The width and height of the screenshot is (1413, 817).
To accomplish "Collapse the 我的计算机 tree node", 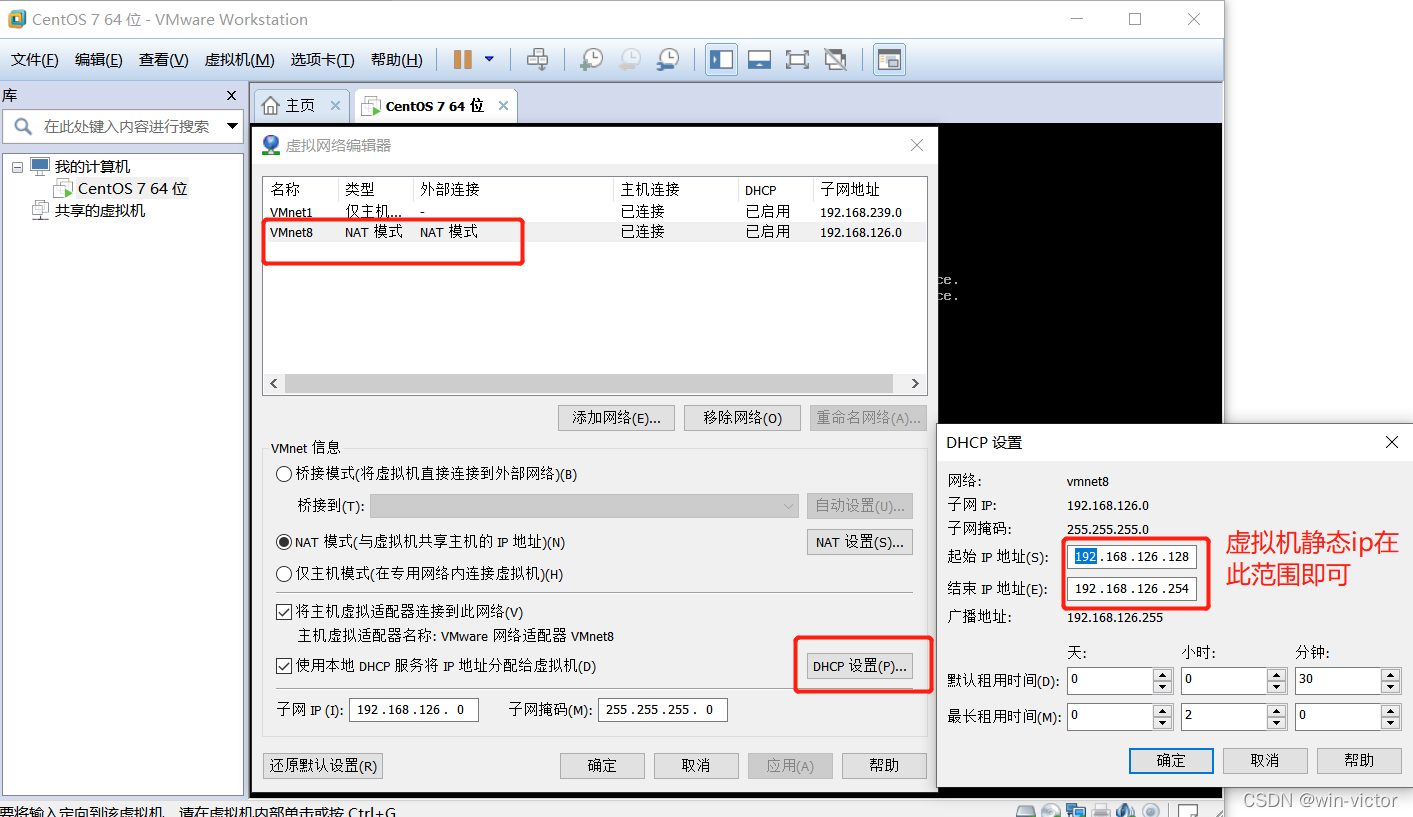I will [x=17, y=167].
